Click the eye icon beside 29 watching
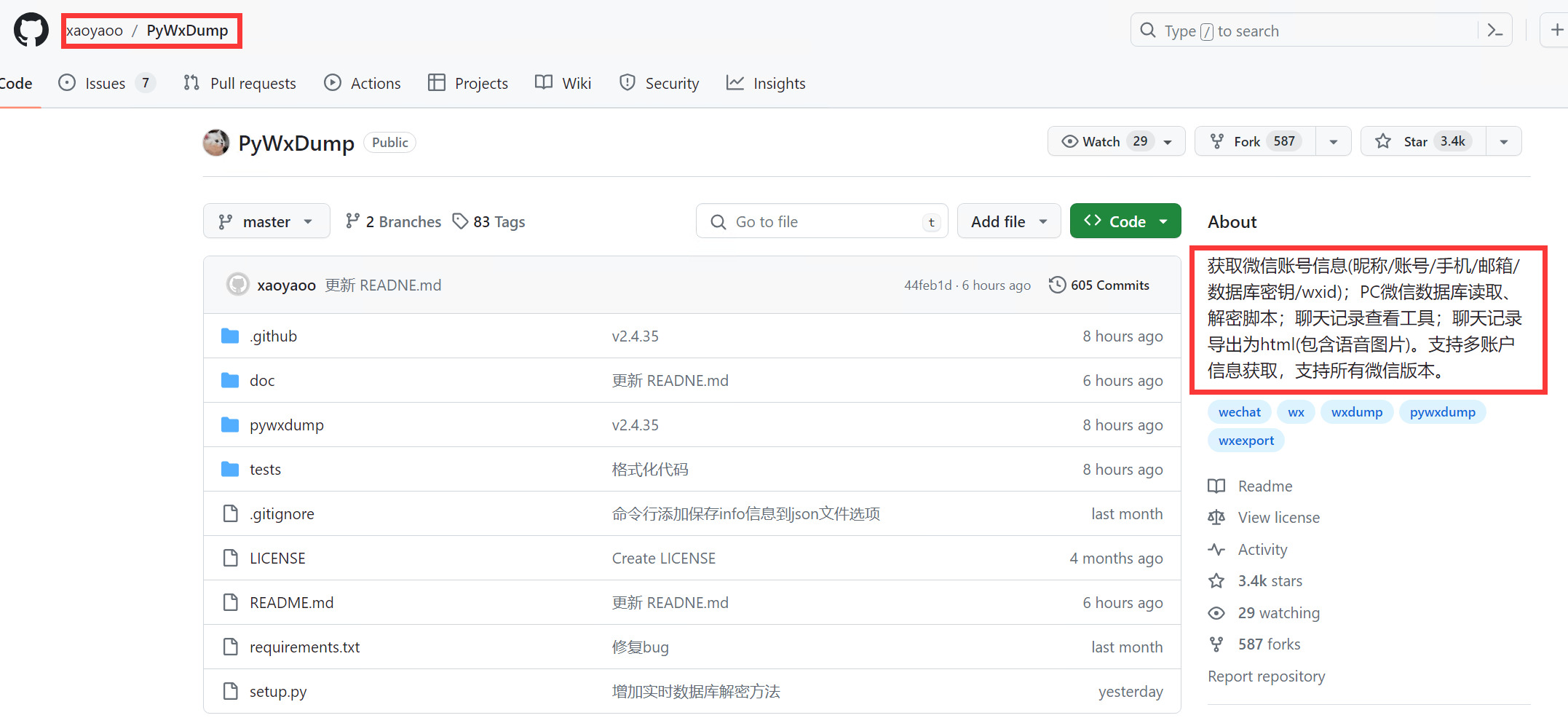 [1216, 612]
